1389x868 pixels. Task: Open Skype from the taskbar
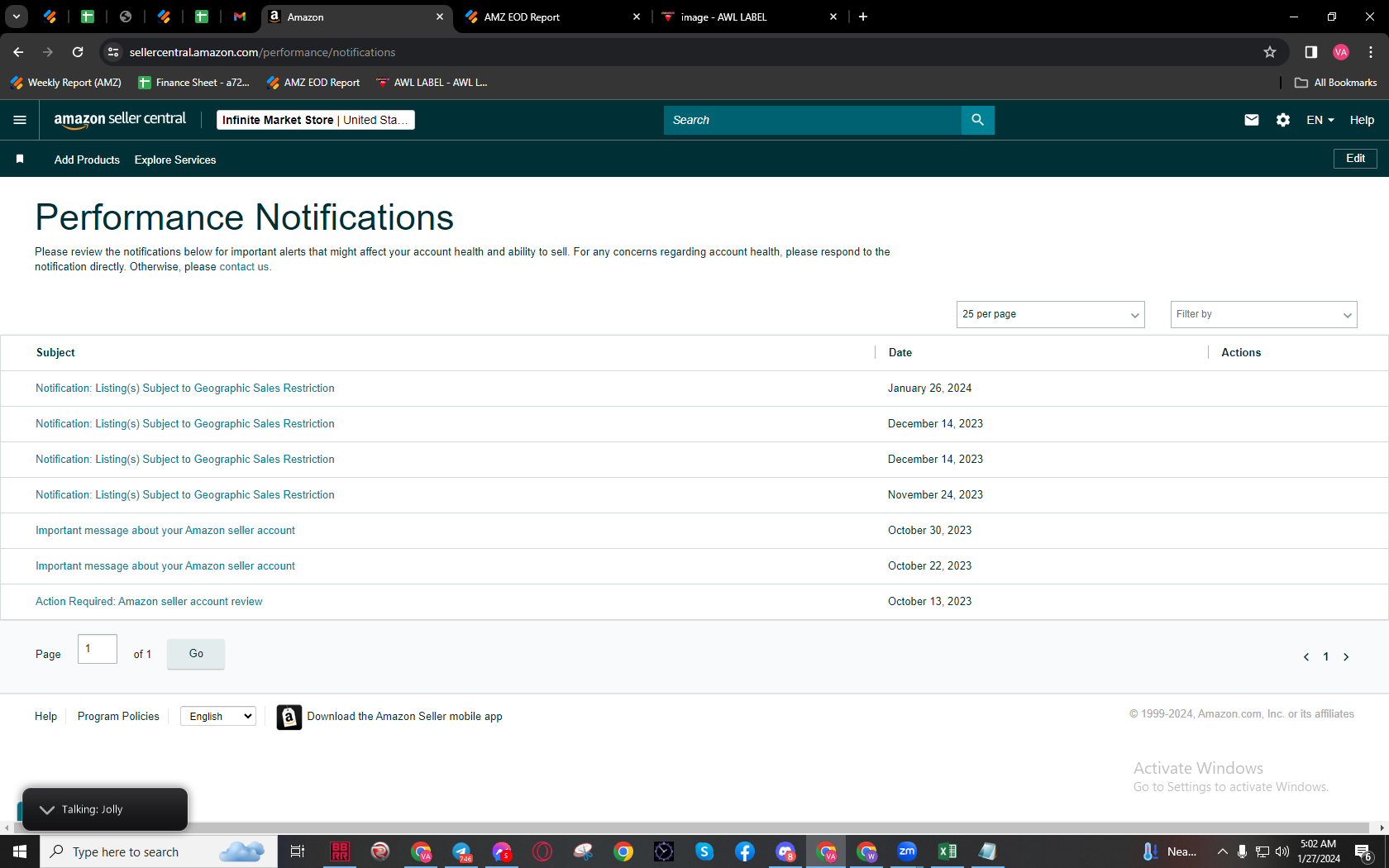click(704, 851)
